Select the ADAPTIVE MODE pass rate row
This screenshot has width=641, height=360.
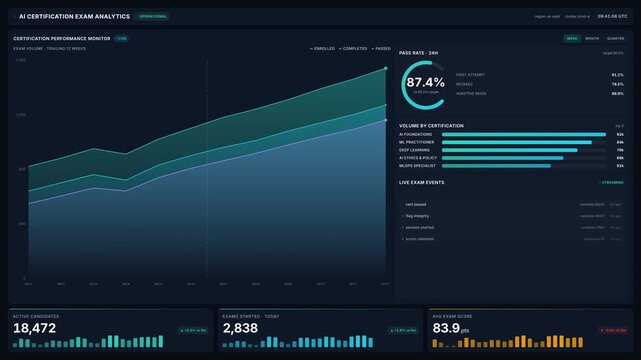pos(540,94)
